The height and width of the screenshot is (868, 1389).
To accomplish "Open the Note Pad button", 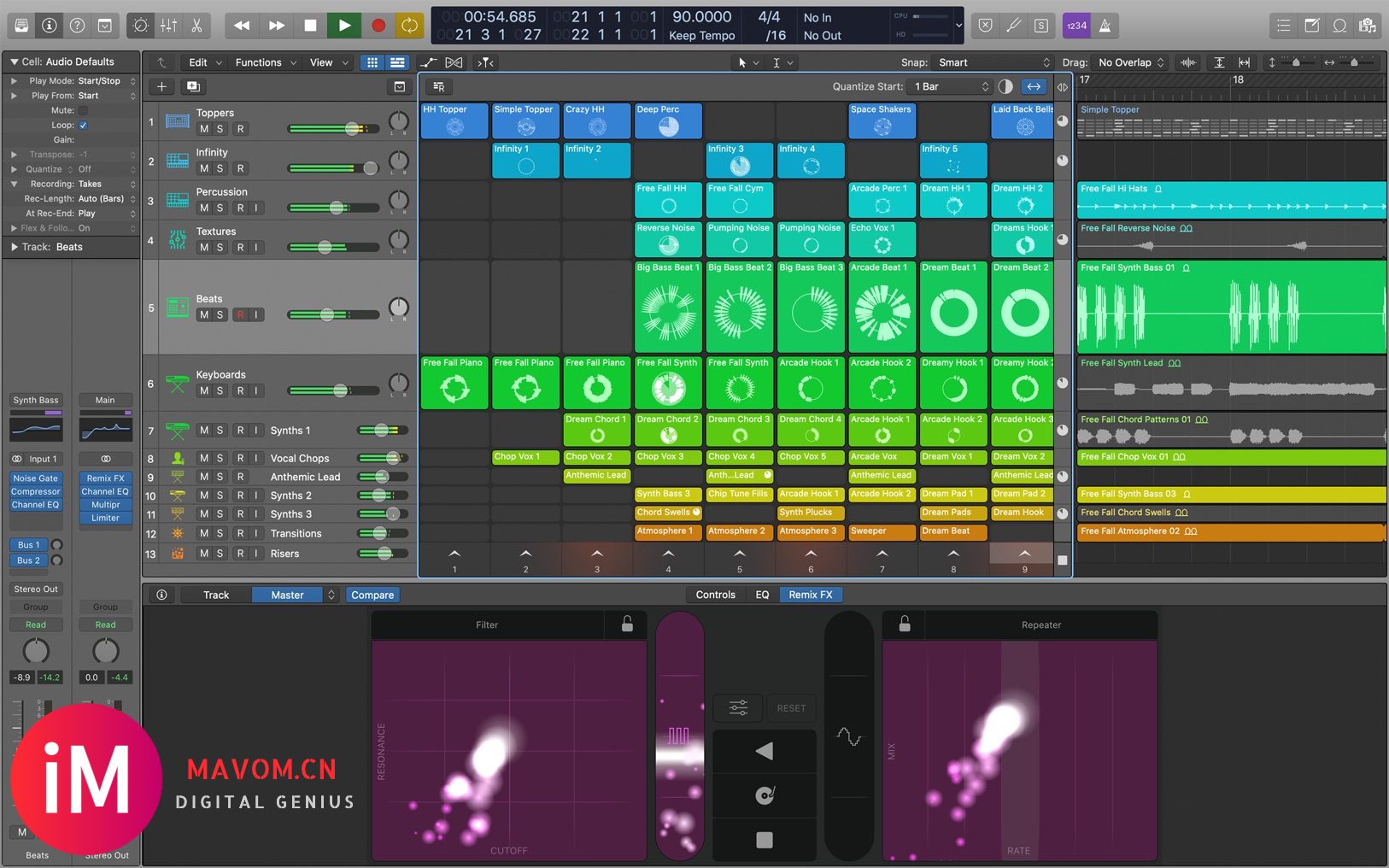I will (1311, 26).
